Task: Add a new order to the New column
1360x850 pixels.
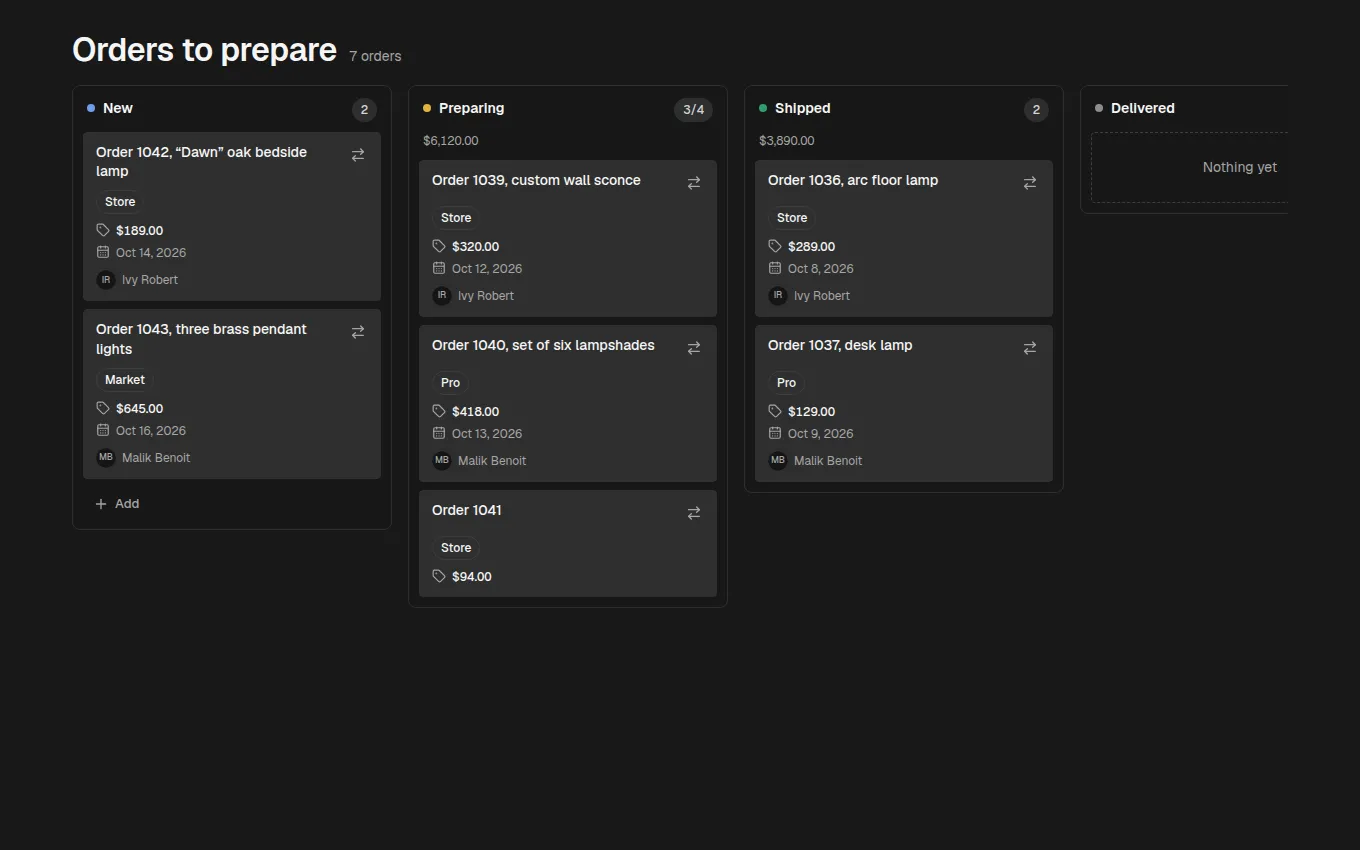Action: click(117, 504)
